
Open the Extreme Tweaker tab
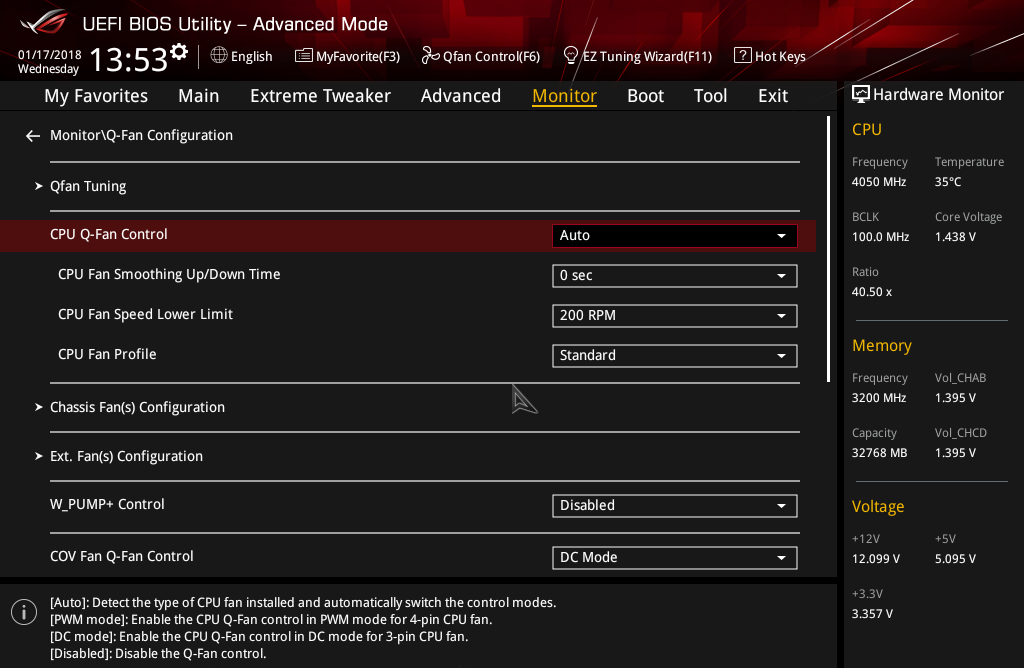(321, 96)
